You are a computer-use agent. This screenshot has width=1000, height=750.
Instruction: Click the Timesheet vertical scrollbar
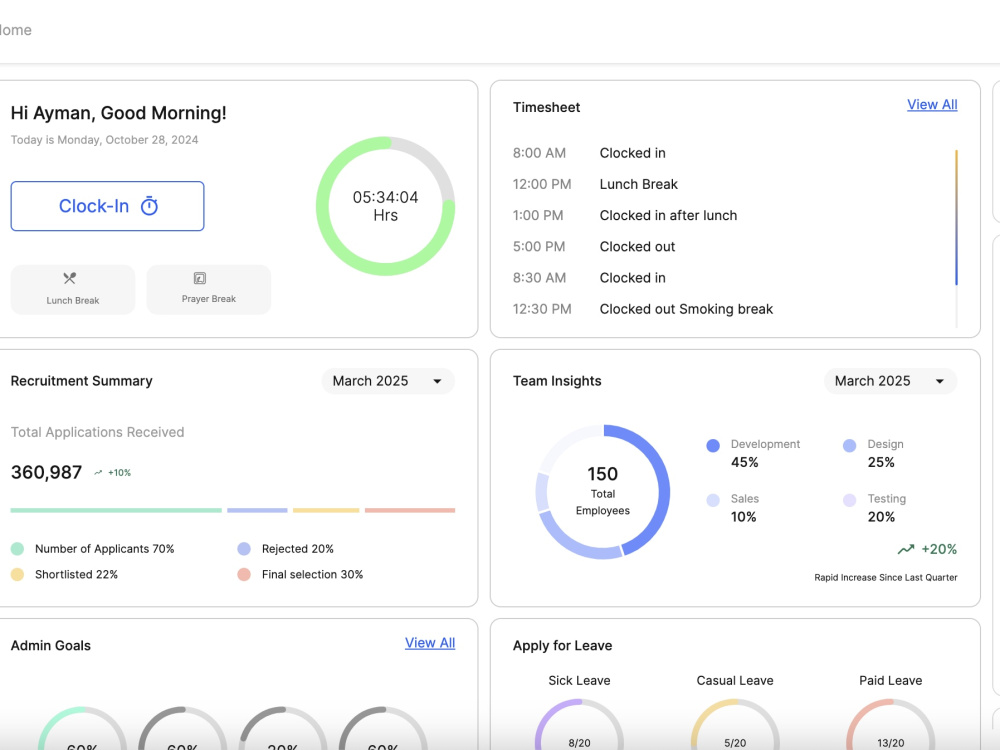pyautogui.click(x=956, y=217)
